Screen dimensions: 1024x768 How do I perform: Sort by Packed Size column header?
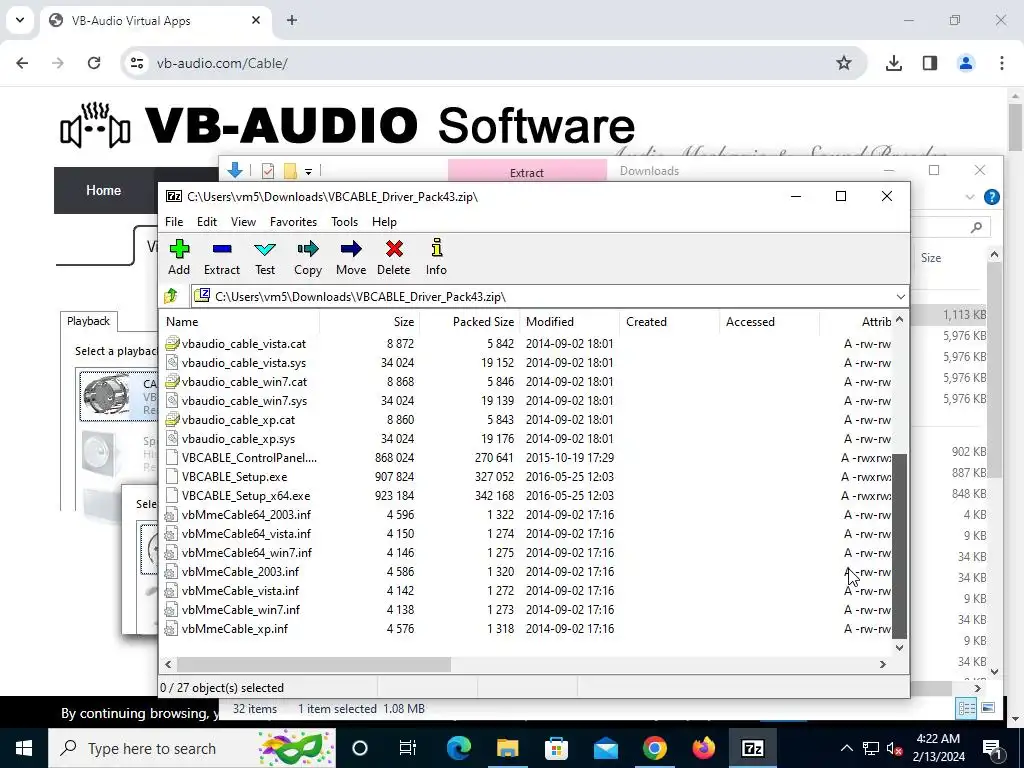470,322
